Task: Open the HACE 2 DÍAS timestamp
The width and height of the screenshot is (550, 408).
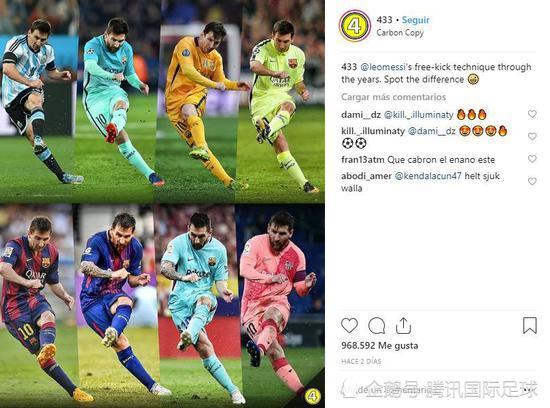Action: pyautogui.click(x=361, y=361)
